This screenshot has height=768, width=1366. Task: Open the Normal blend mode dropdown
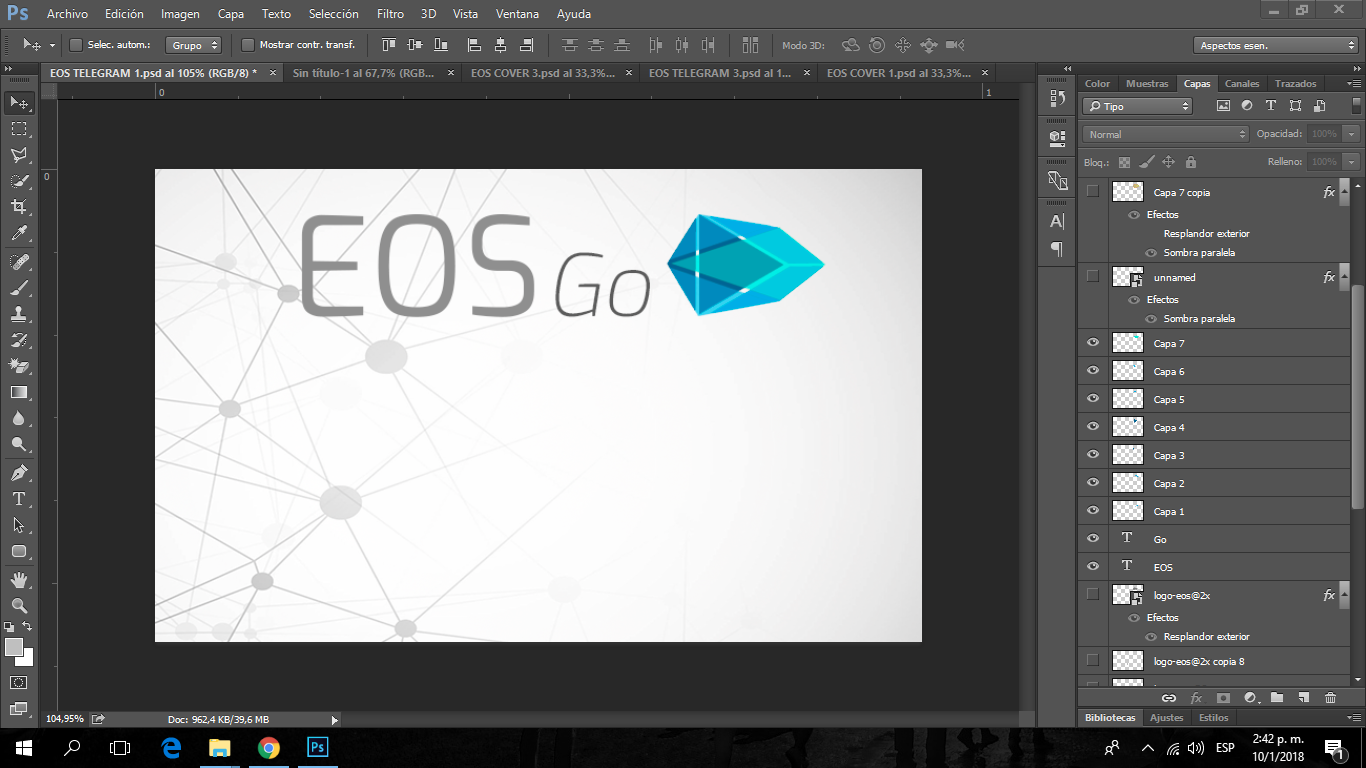tap(1166, 134)
